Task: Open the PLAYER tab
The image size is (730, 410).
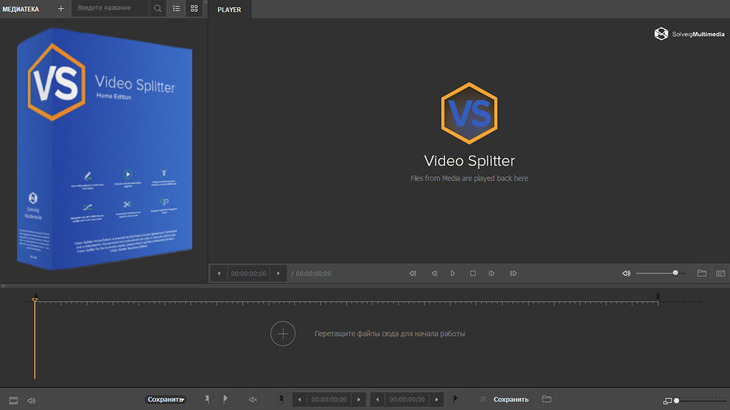Action: [x=230, y=9]
